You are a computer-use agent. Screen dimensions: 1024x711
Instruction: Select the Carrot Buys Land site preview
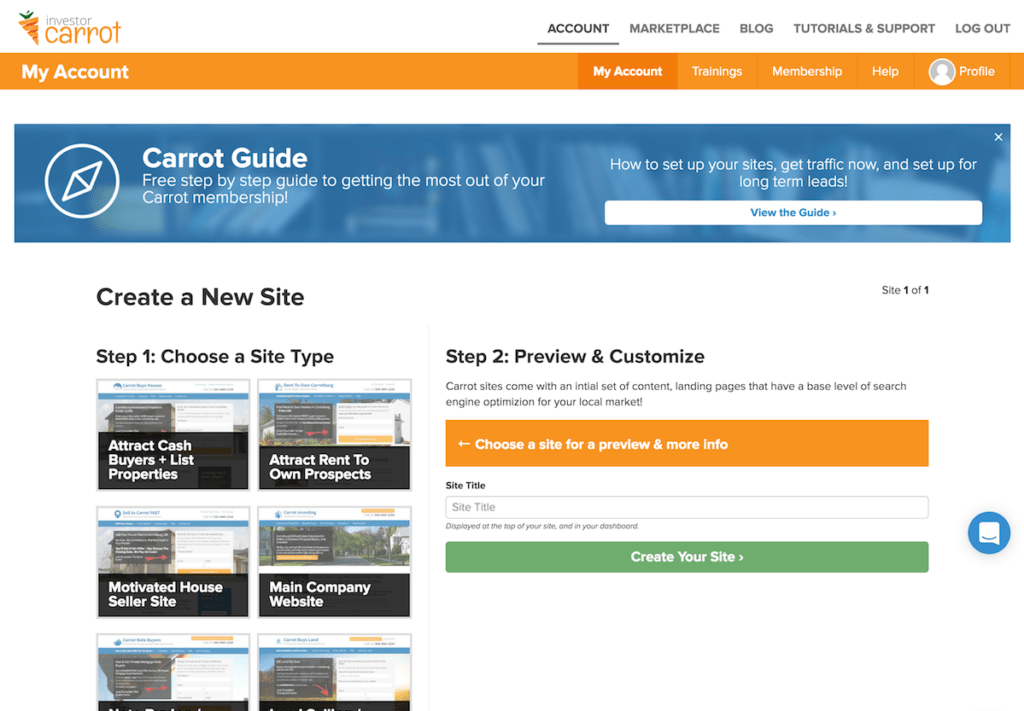334,675
